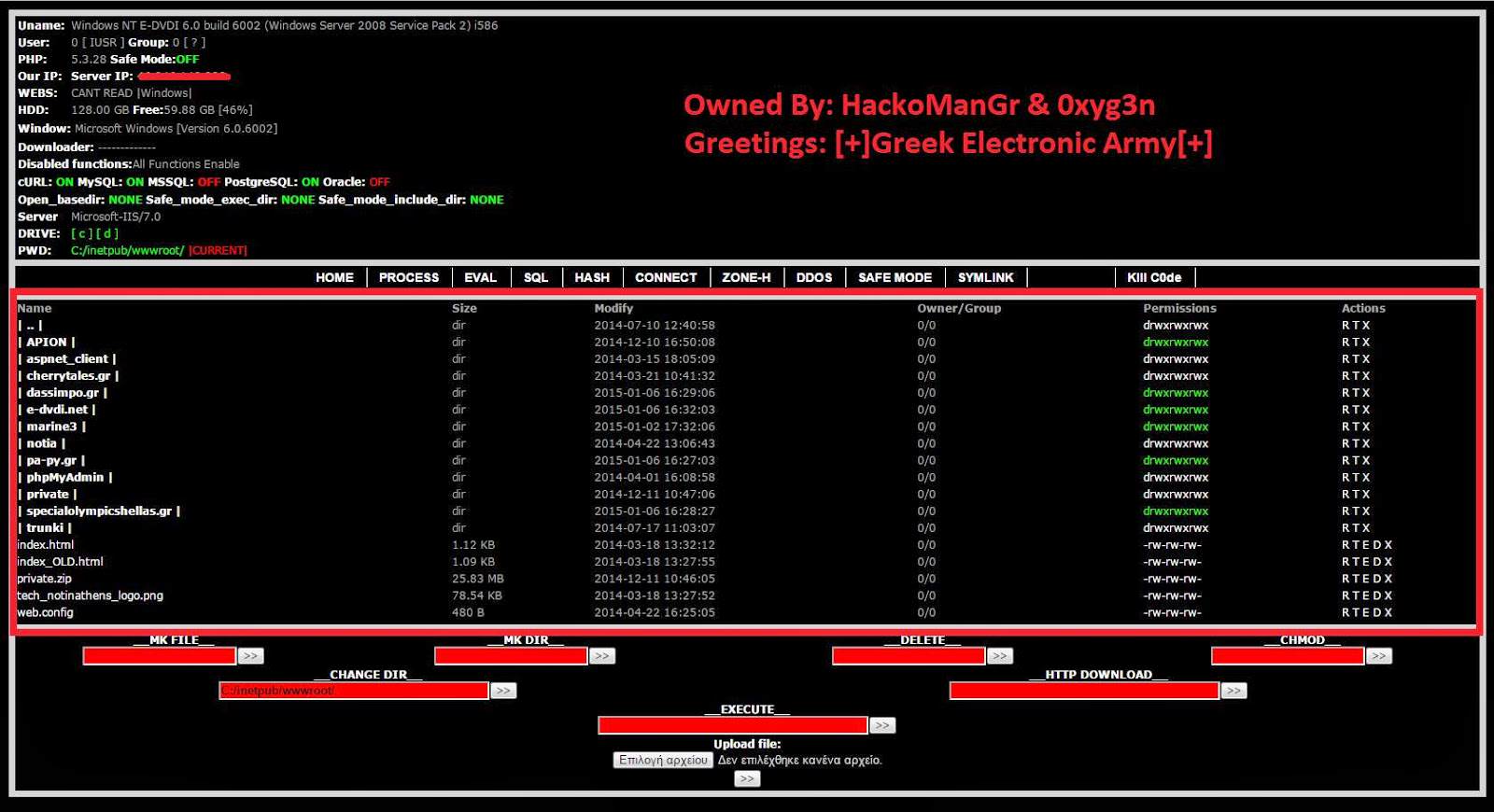This screenshot has height=812, width=1494.
Task: Open the phpMyAdmin directory
Action: pyautogui.click(x=64, y=477)
